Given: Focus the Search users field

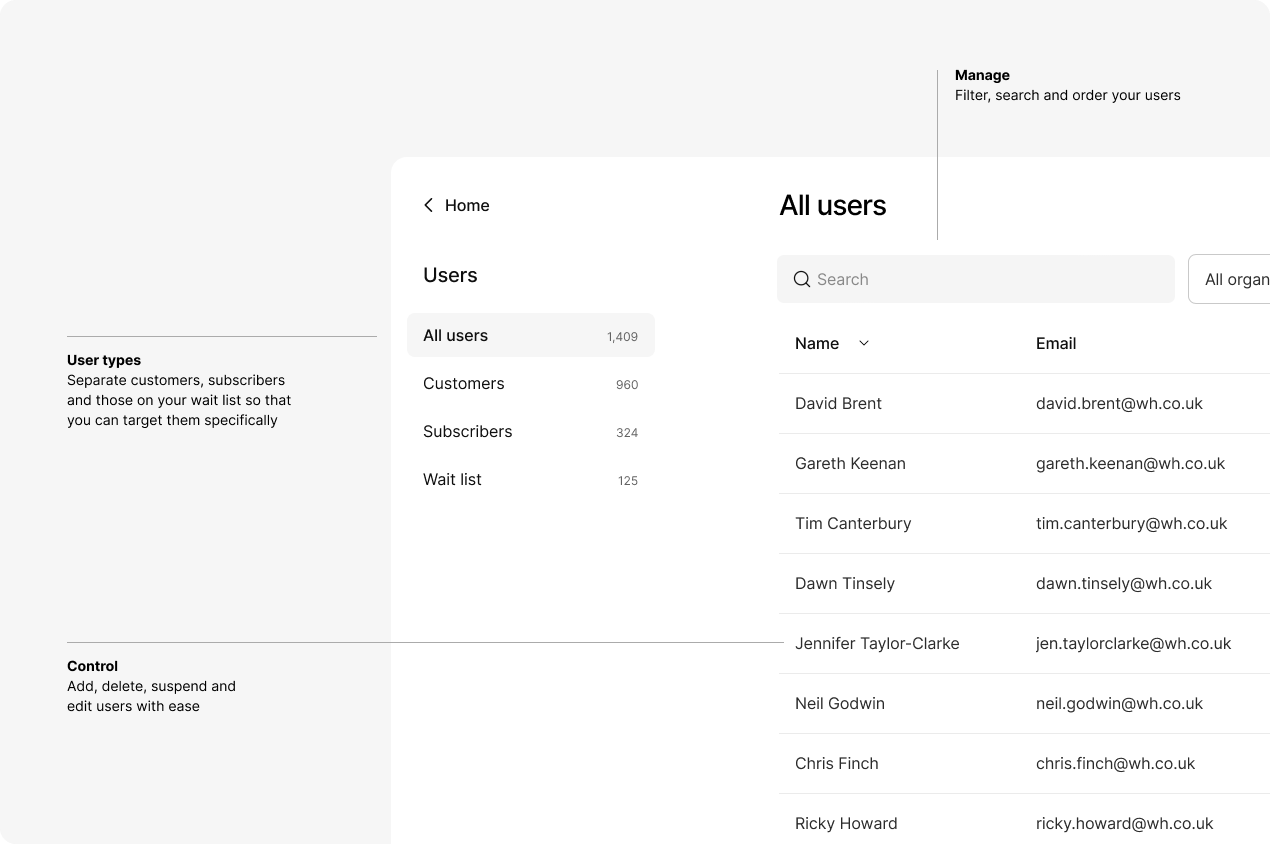Looking at the screenshot, I should [985, 279].
